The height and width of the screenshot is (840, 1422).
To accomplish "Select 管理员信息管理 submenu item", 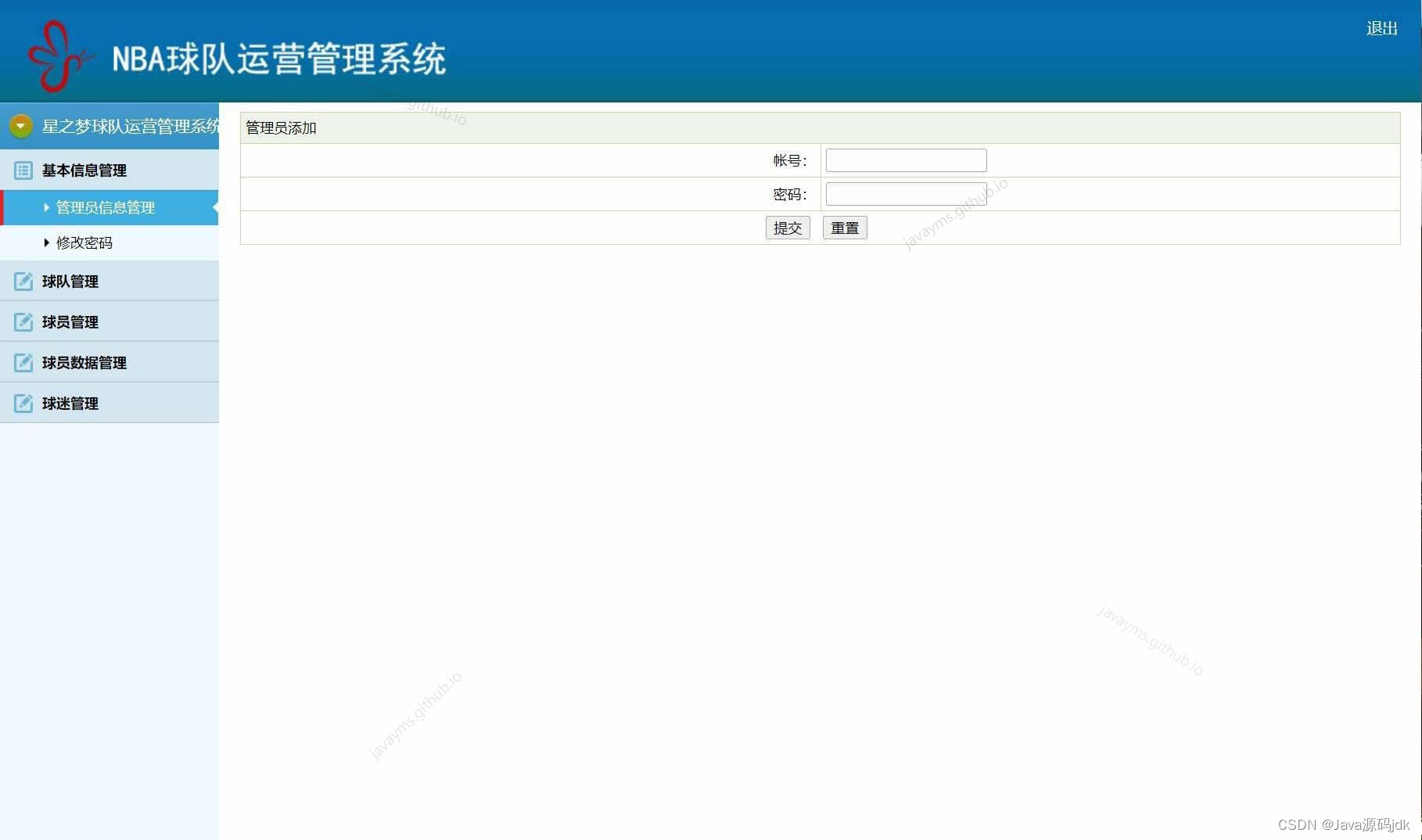I will click(x=110, y=208).
